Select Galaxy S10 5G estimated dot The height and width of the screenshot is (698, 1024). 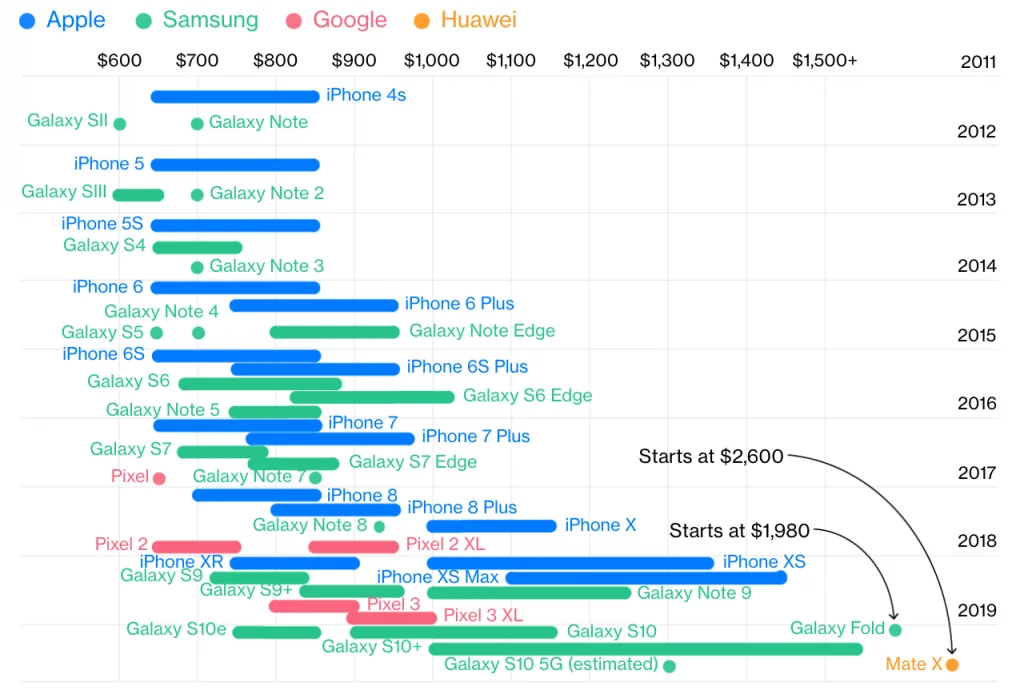(669, 666)
